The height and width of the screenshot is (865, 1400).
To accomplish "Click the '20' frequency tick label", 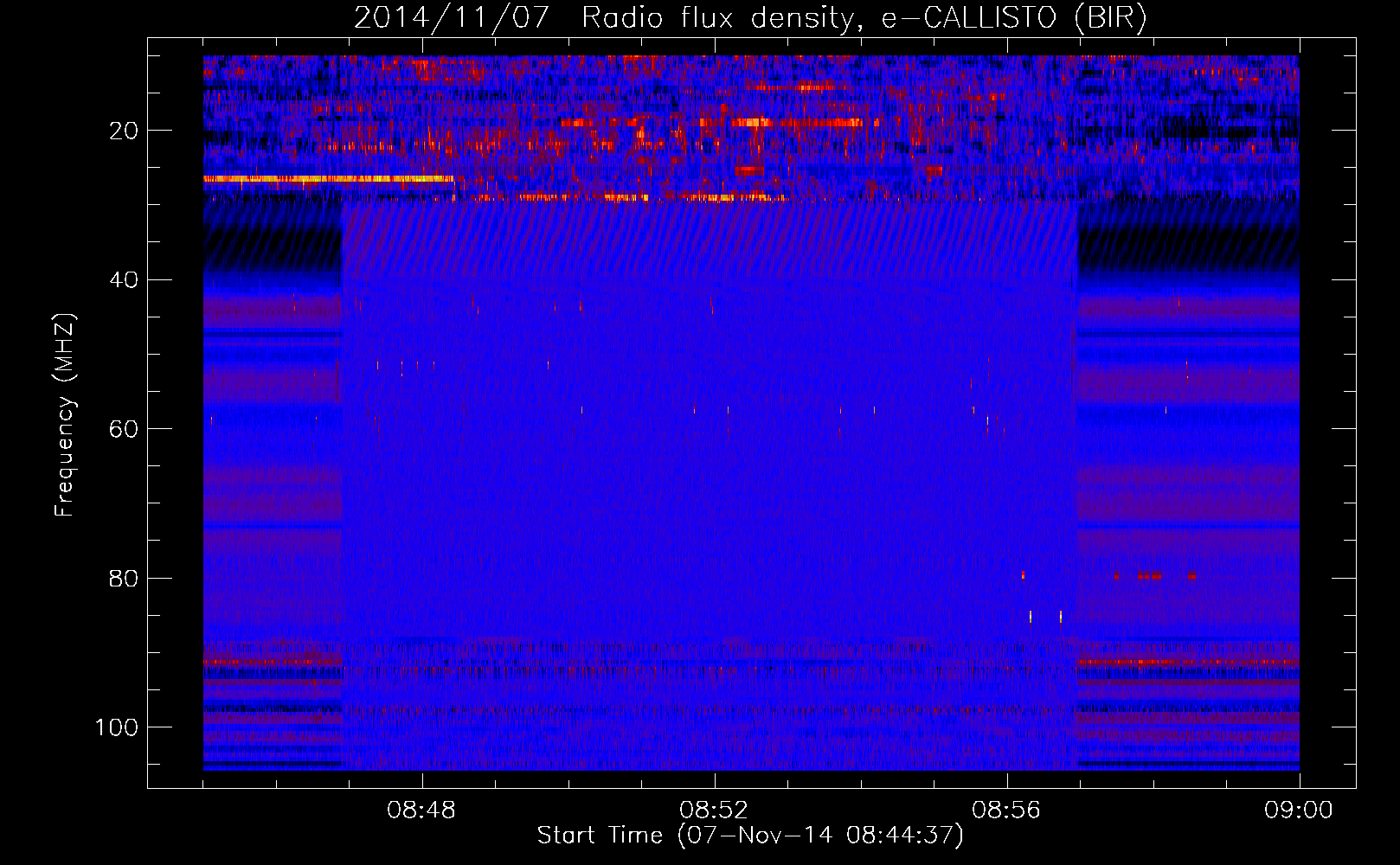I will 125,131.
